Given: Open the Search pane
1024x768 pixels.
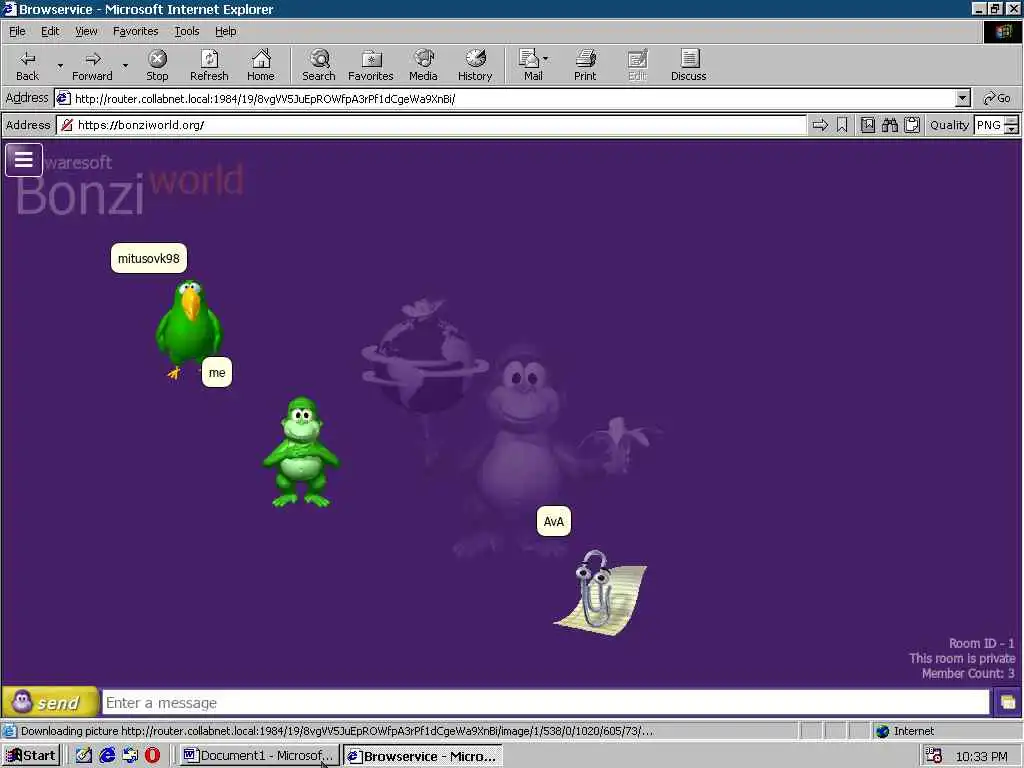Looking at the screenshot, I should (x=319, y=65).
